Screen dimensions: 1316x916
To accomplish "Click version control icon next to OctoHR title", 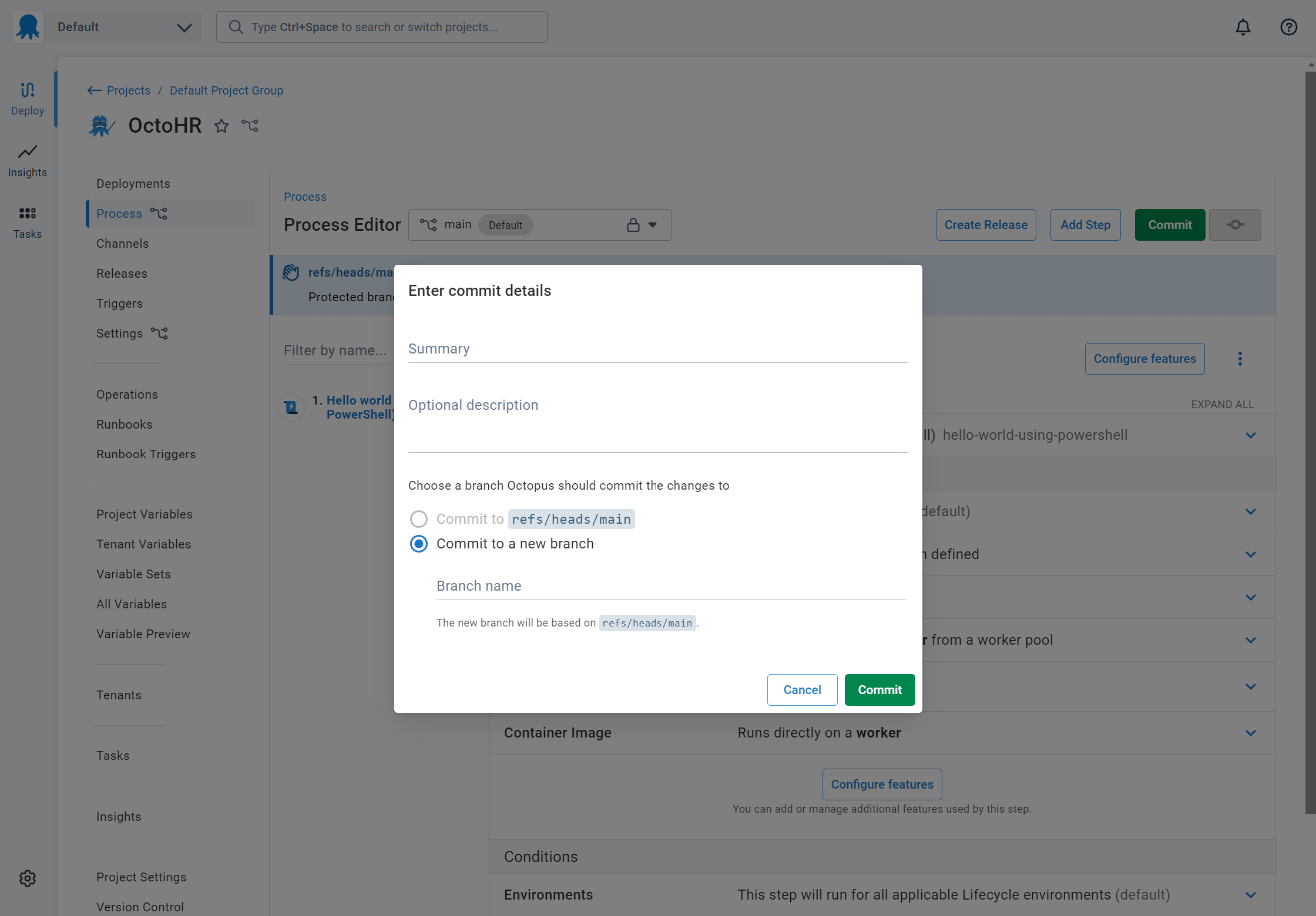I will point(250,126).
